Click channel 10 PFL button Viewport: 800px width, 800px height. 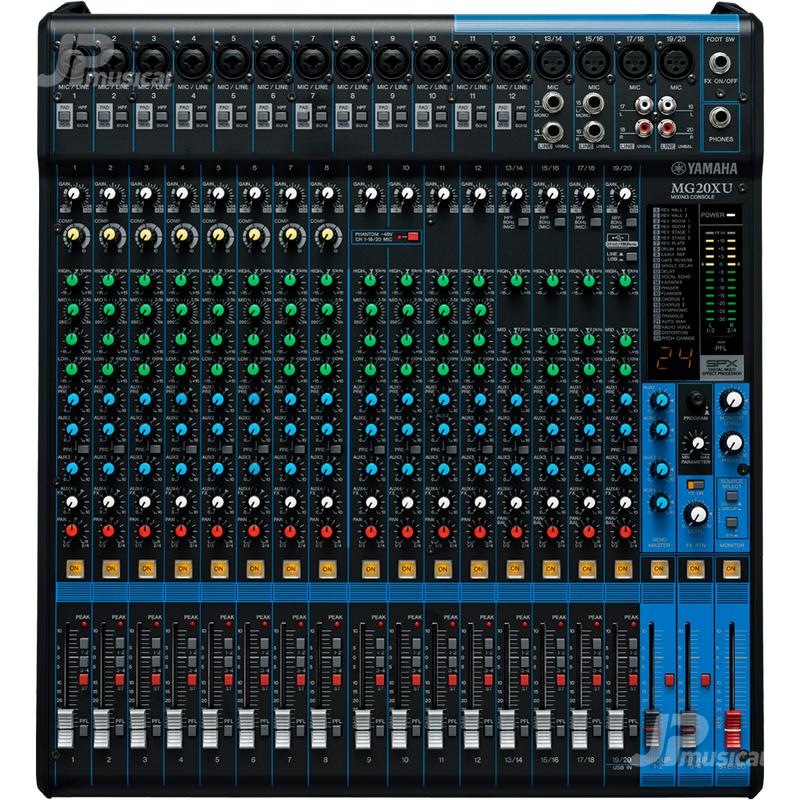coord(416,730)
